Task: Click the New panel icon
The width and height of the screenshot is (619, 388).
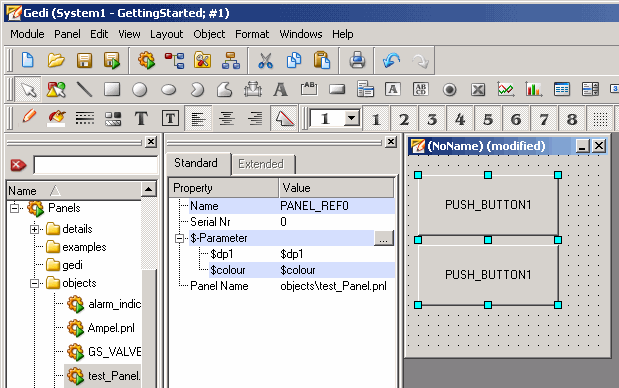Action: pos(28,60)
